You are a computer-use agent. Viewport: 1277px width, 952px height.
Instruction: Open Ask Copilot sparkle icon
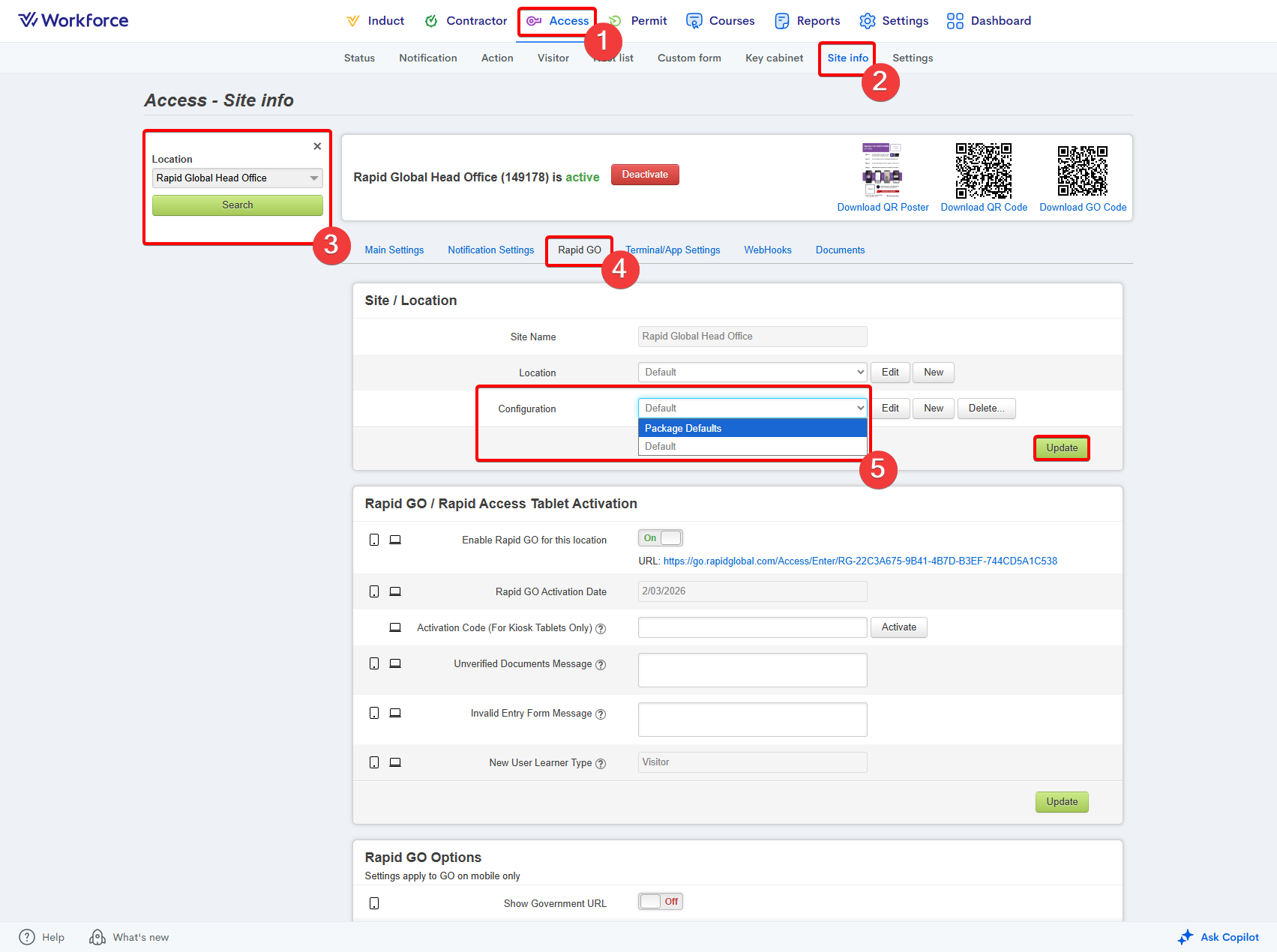point(1186,937)
